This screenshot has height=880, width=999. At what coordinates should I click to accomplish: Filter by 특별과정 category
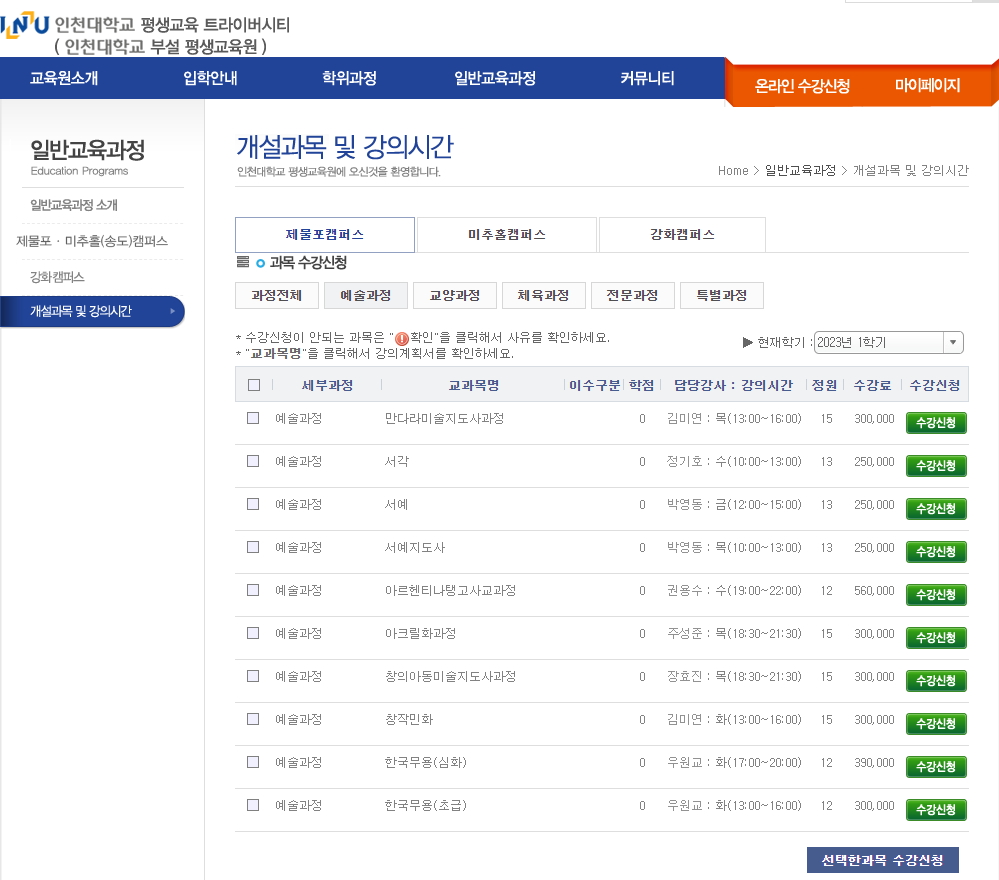click(x=722, y=296)
